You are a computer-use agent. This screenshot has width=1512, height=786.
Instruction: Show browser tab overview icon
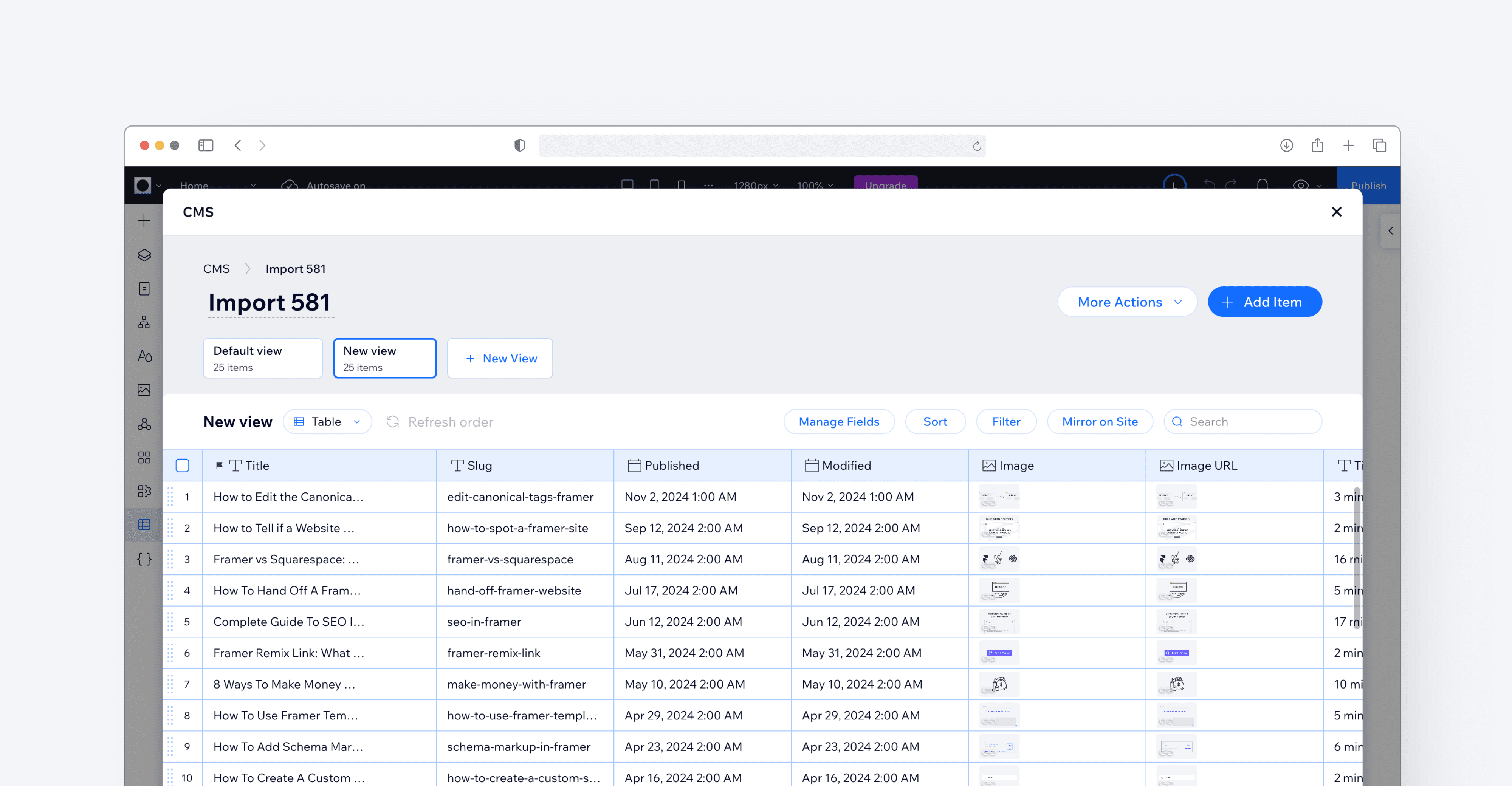1379,145
